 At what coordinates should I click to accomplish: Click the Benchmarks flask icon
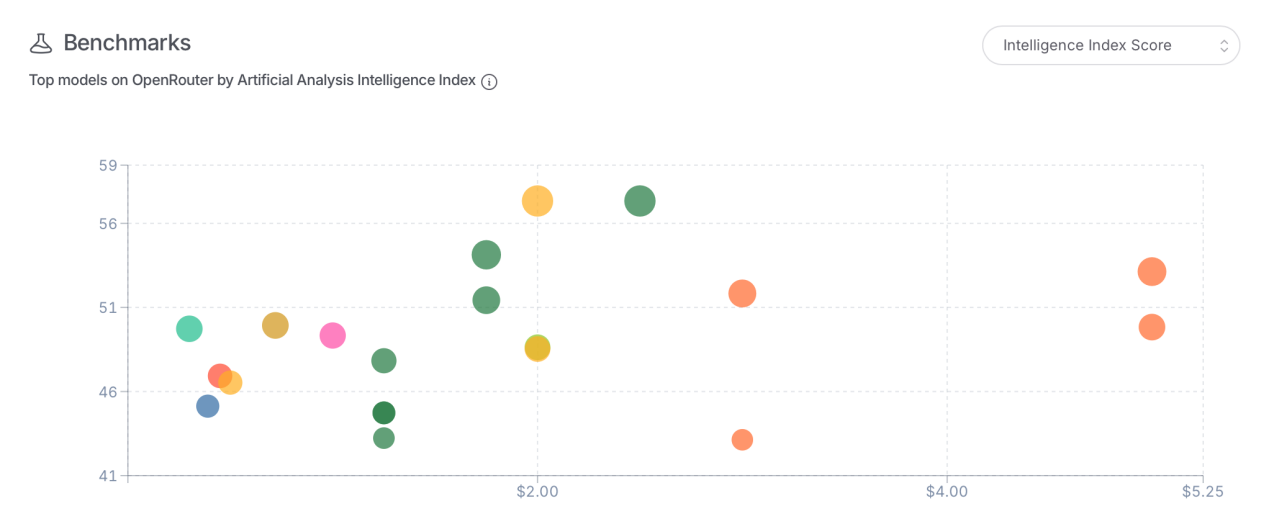click(40, 43)
